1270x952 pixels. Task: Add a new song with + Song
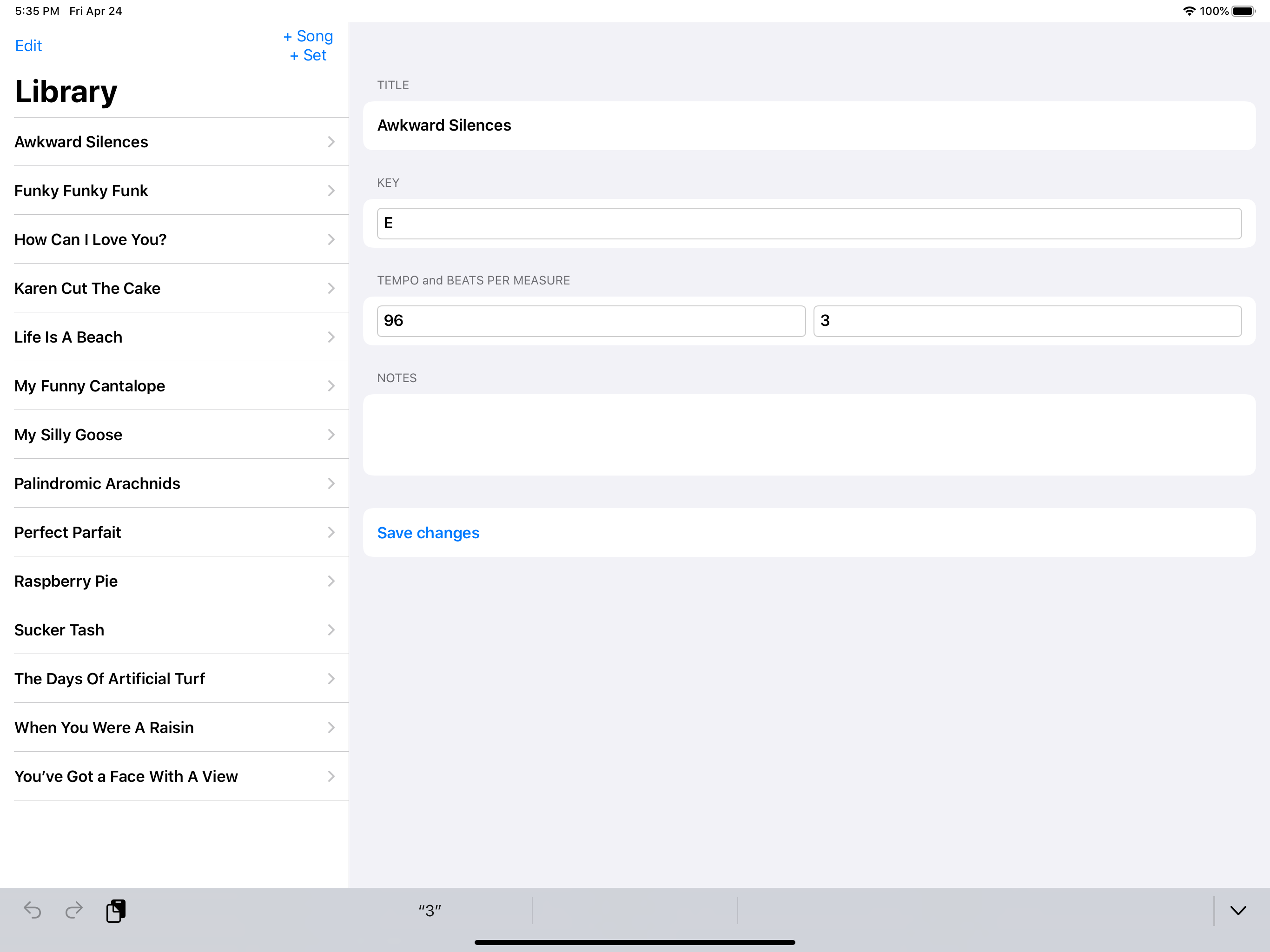308,36
